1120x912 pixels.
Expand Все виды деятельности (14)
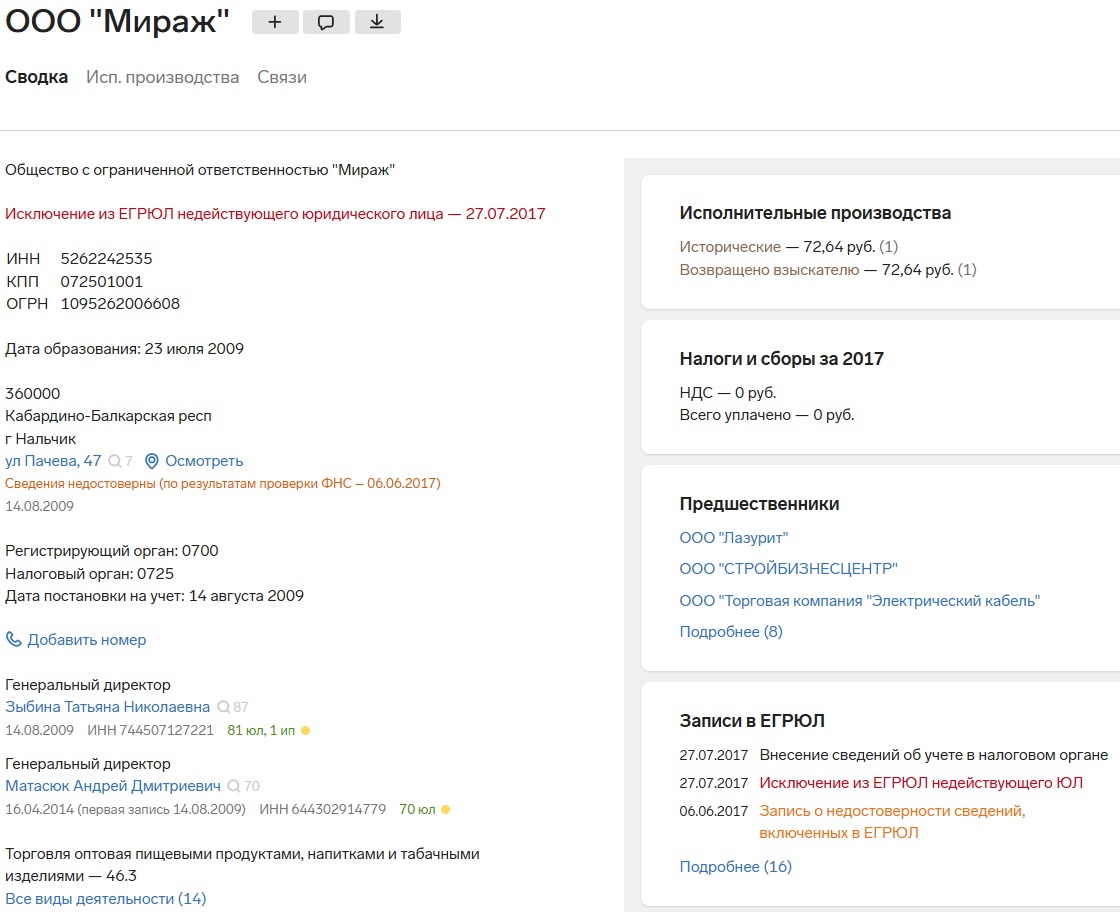click(x=105, y=898)
